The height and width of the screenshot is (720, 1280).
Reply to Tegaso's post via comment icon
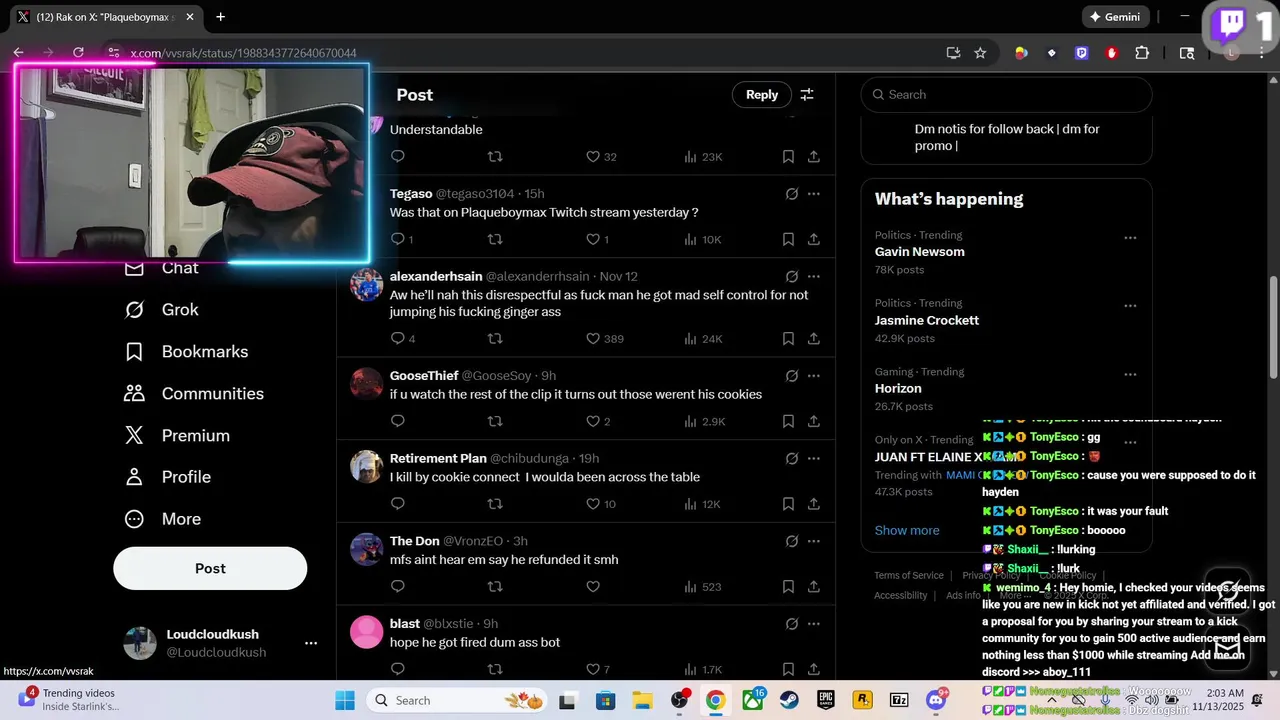tap(397, 239)
